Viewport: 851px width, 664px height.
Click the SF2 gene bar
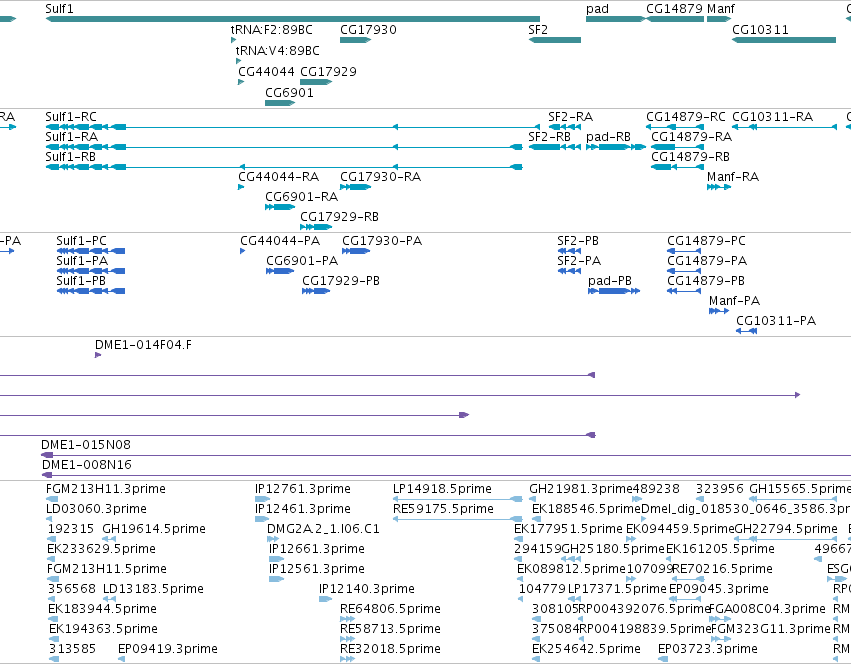pyautogui.click(x=555, y=40)
